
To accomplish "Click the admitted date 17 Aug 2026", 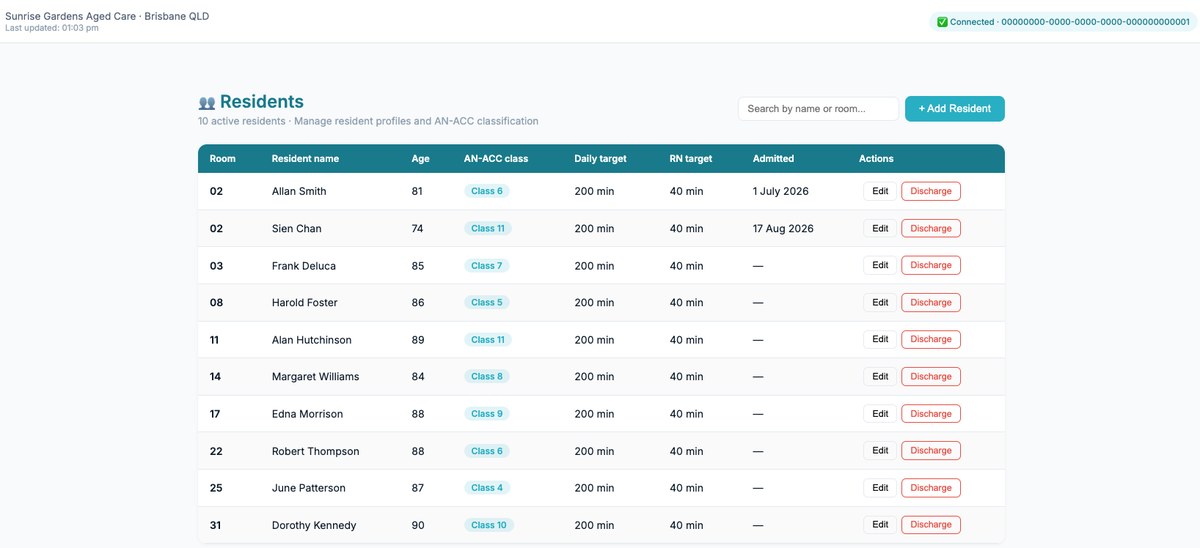I will coord(783,229).
